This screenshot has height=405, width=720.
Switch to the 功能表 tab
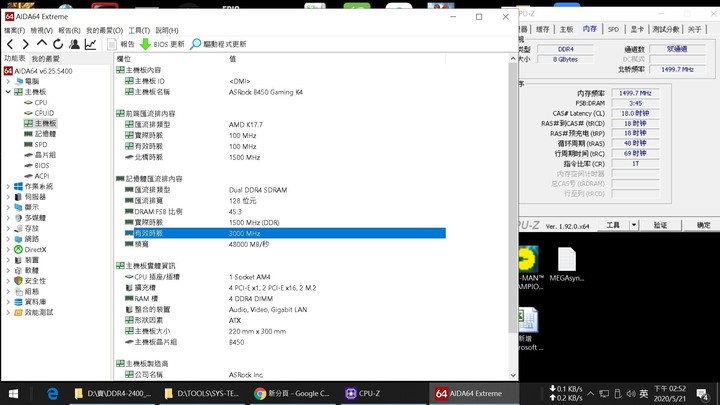pyautogui.click(x=15, y=58)
